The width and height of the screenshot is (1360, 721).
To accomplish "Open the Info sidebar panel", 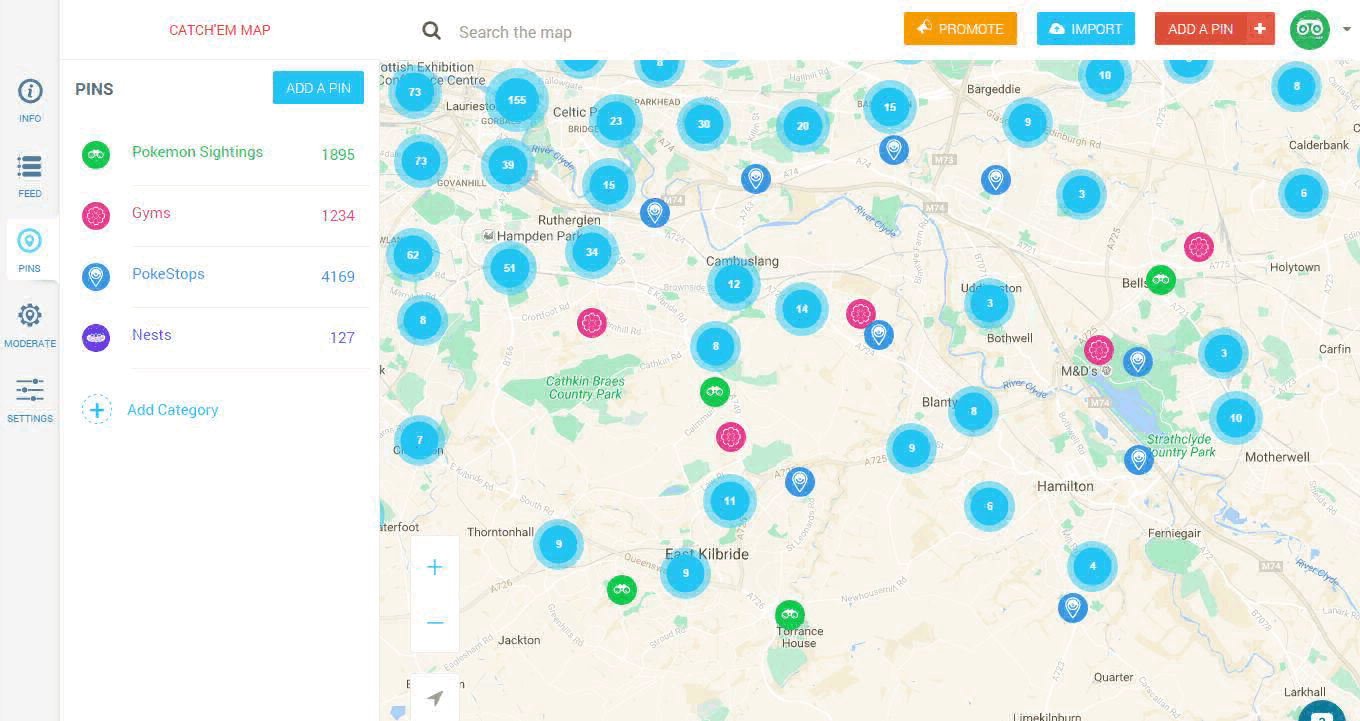I will coord(30,100).
